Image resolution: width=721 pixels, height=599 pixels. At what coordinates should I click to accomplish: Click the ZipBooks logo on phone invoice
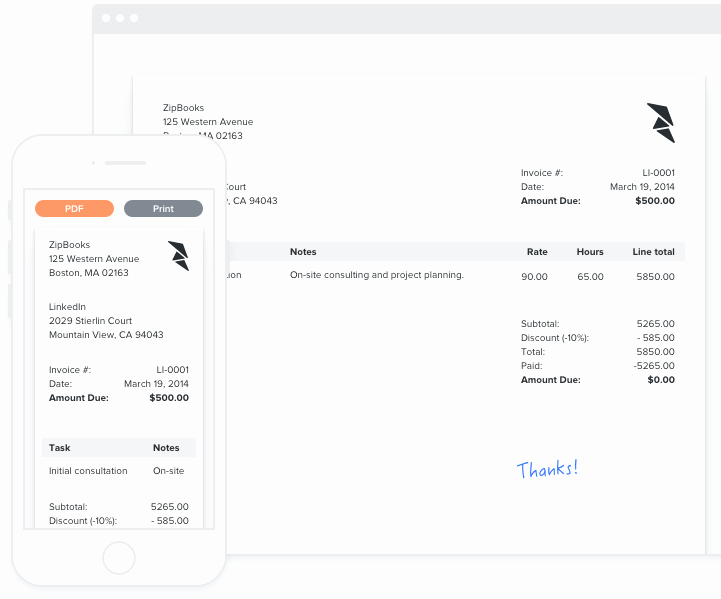[178, 256]
